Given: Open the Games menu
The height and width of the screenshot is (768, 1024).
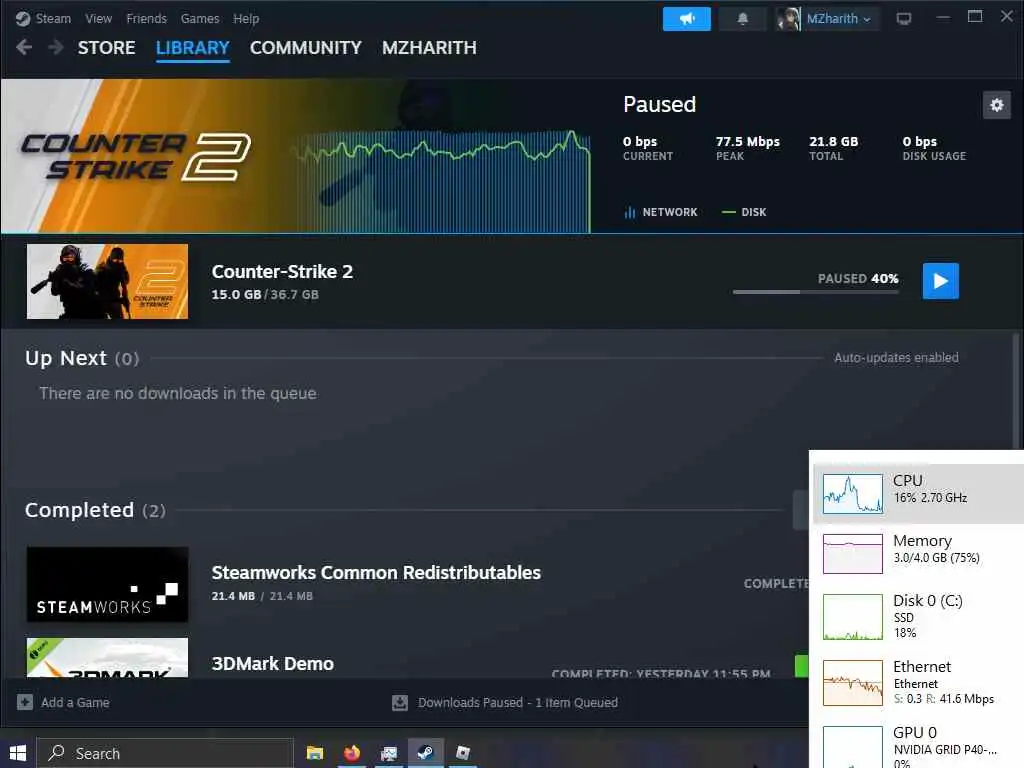Looking at the screenshot, I should tap(200, 19).
